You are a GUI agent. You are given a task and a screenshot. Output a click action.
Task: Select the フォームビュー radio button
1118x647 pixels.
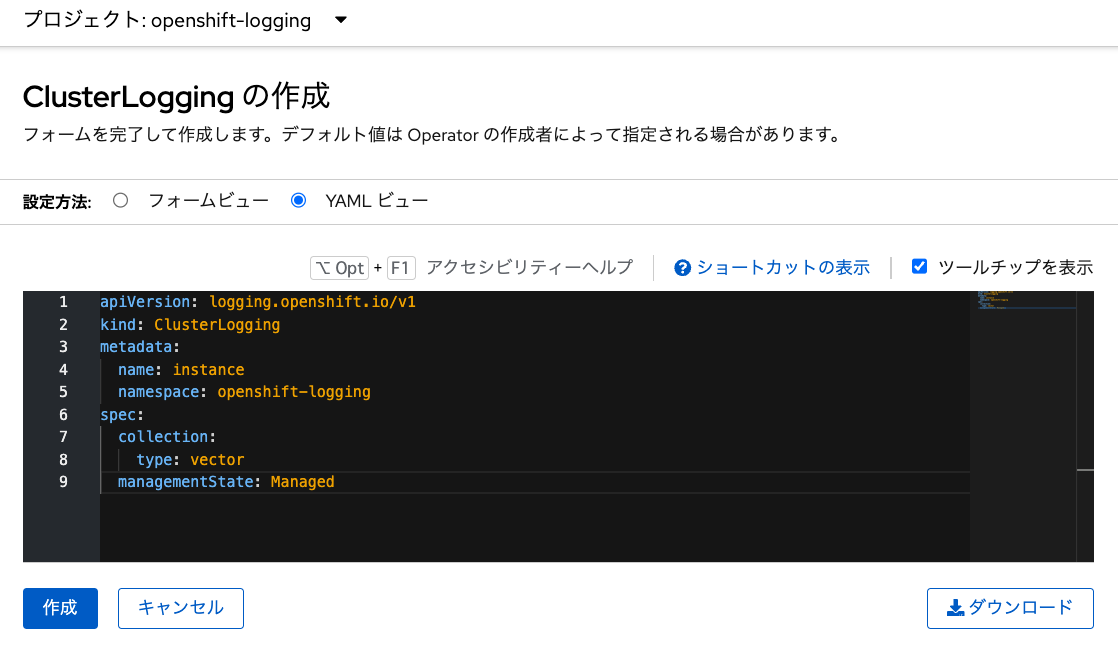point(120,200)
